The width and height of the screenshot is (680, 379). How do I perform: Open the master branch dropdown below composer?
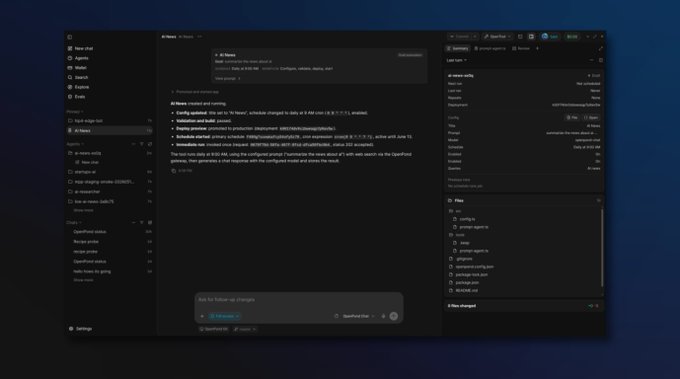coord(245,330)
